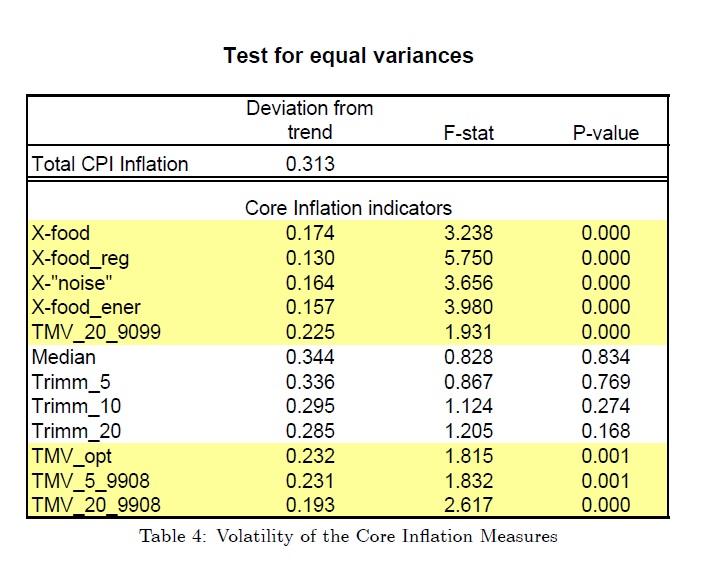Select the X-food_ener deviation value 0.157
This screenshot has height=583, width=719.
pyautogui.click(x=310, y=307)
